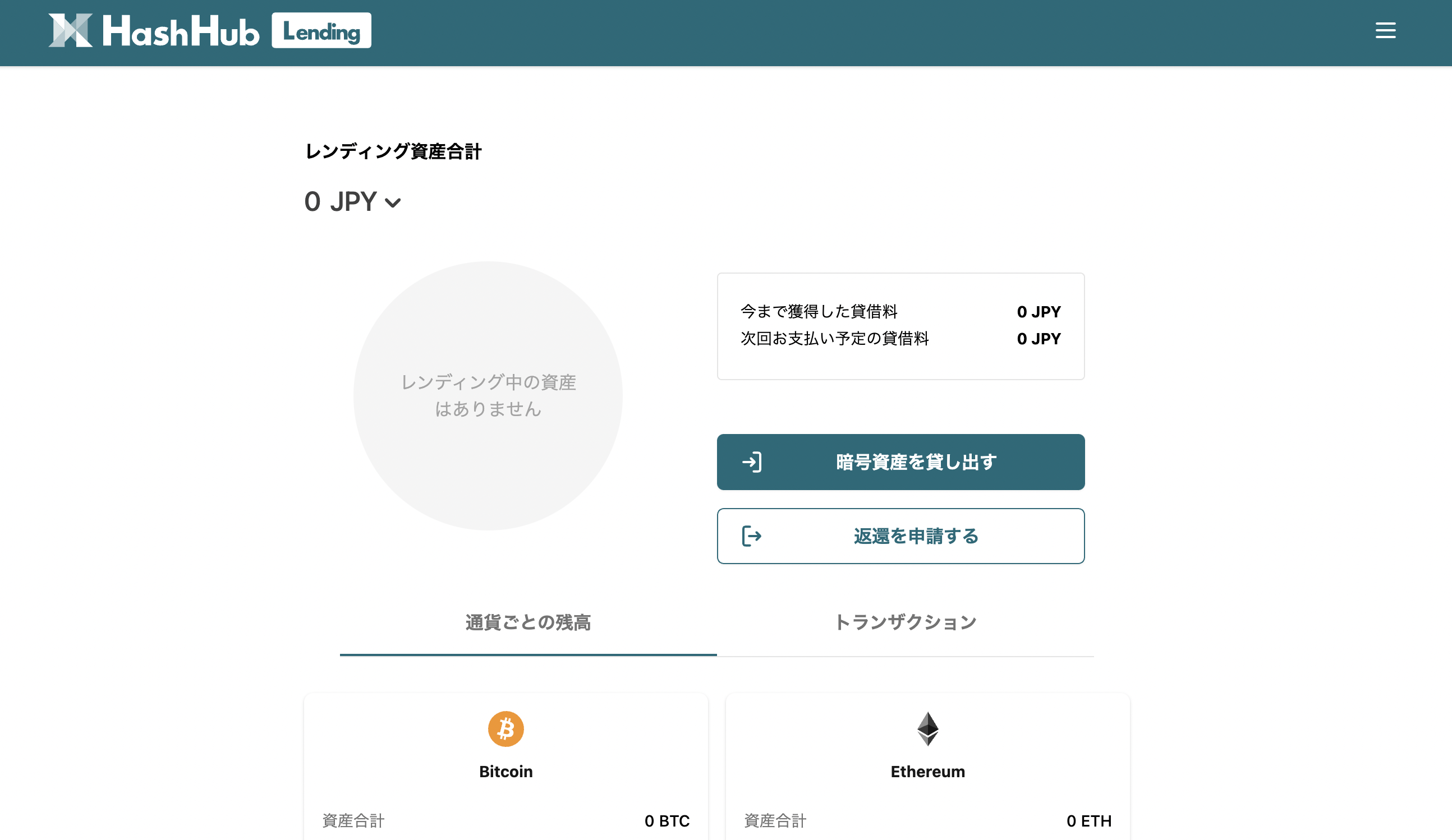
Task: Click the HashHub logo in the header
Action: [154, 31]
